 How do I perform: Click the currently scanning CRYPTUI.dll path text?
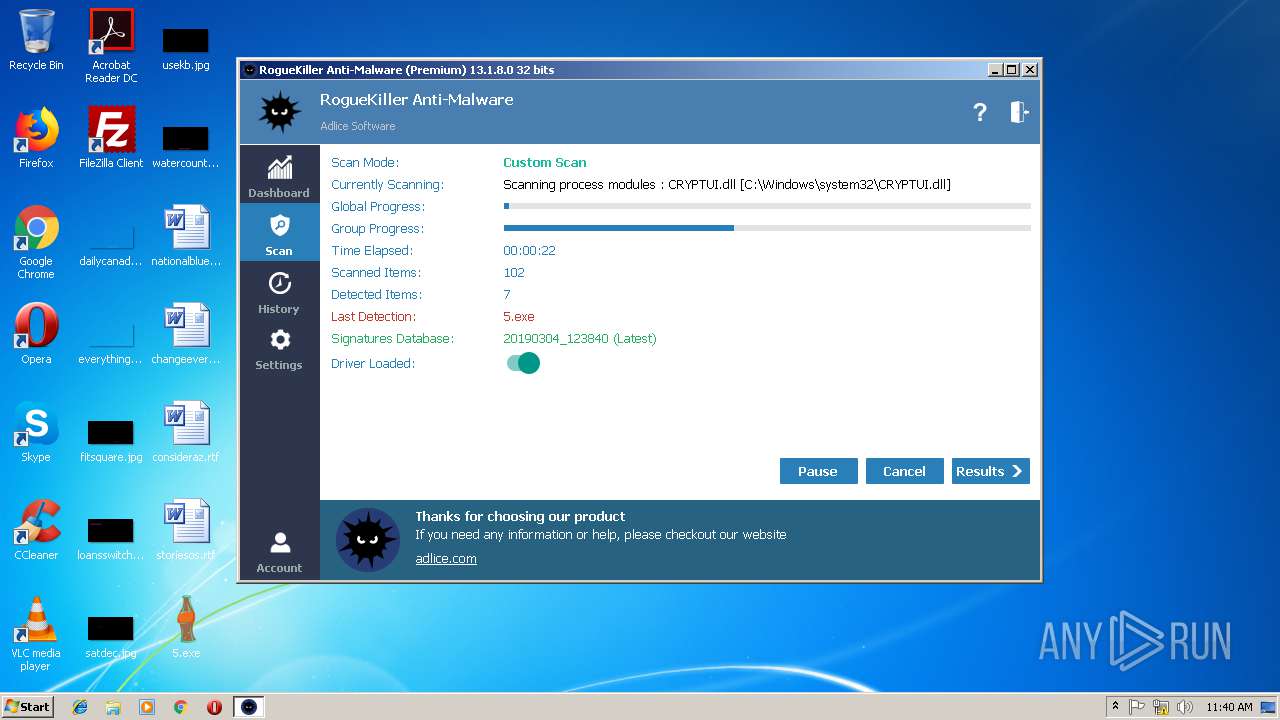(726, 184)
